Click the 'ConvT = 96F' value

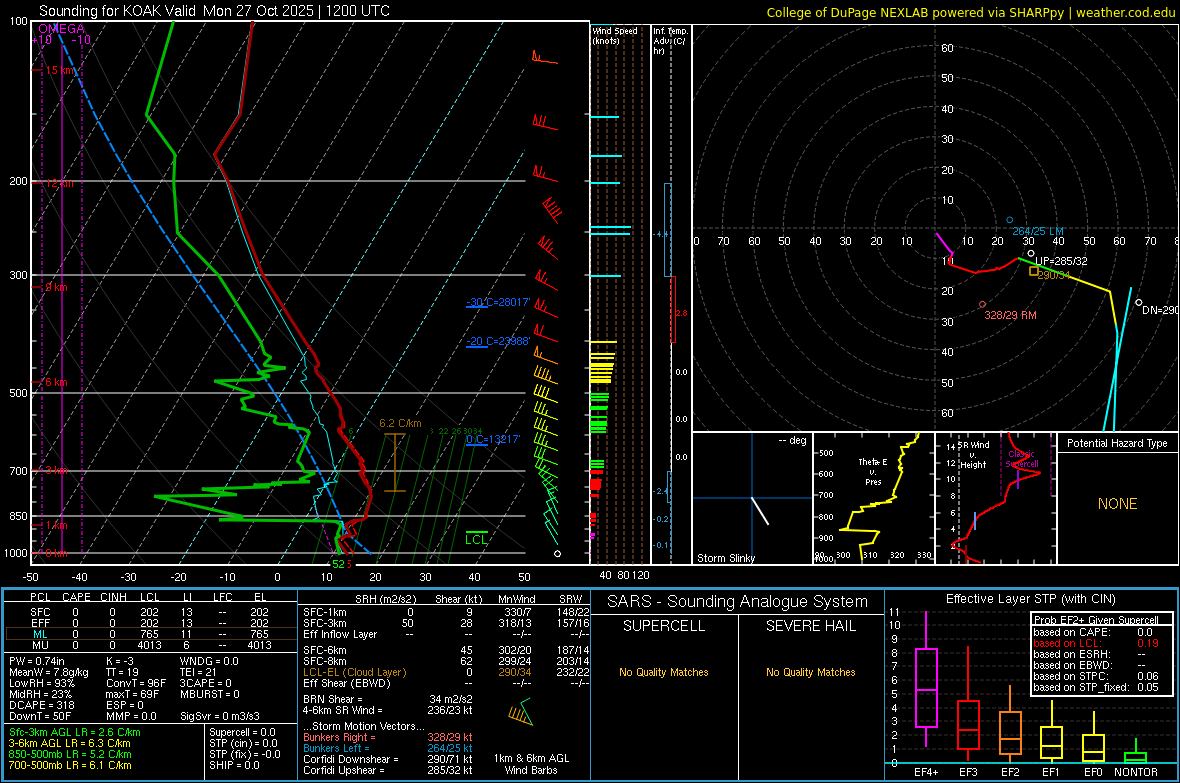pyautogui.click(x=136, y=684)
